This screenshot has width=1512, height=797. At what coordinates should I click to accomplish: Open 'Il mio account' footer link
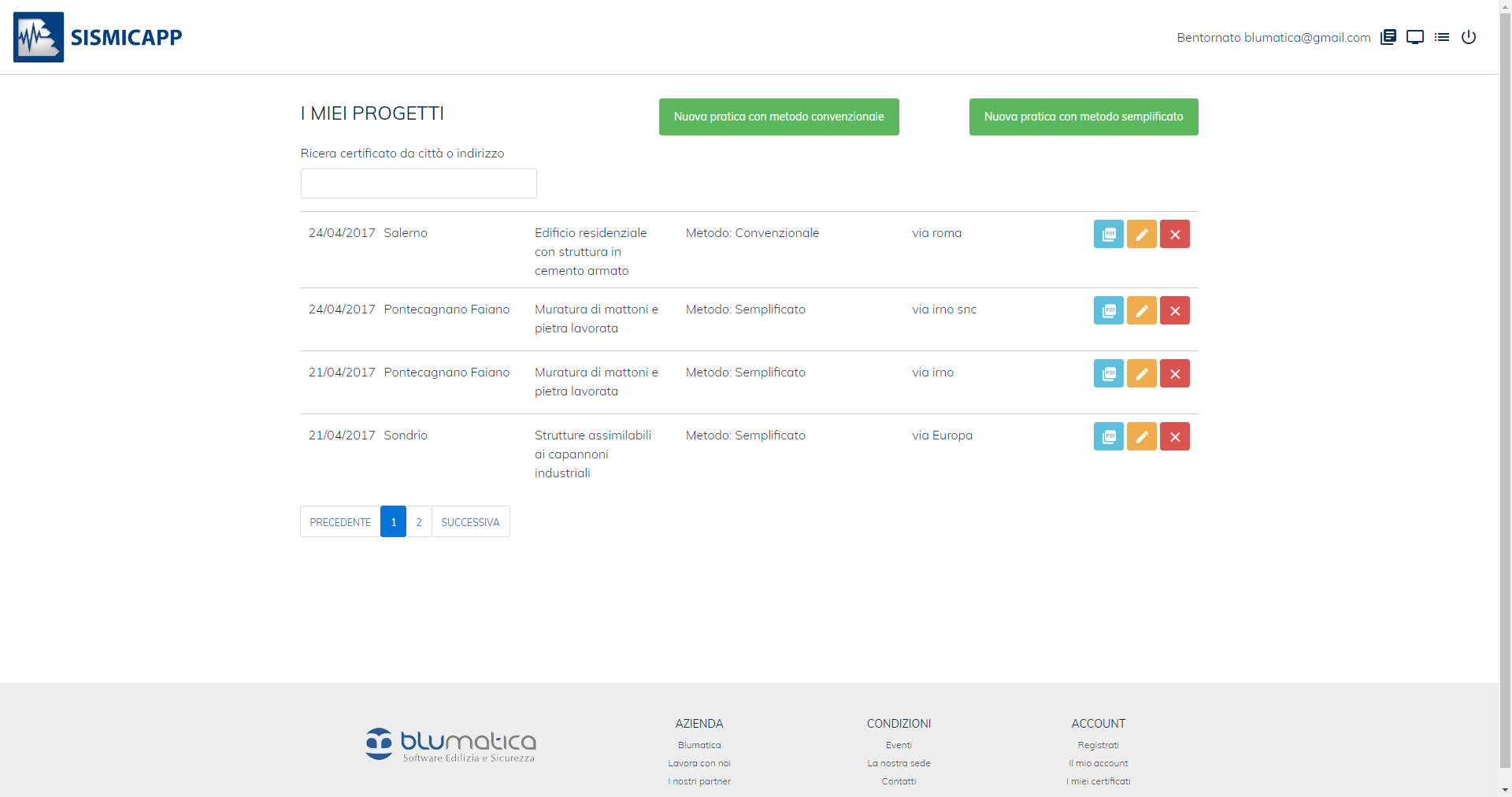[x=1098, y=763]
